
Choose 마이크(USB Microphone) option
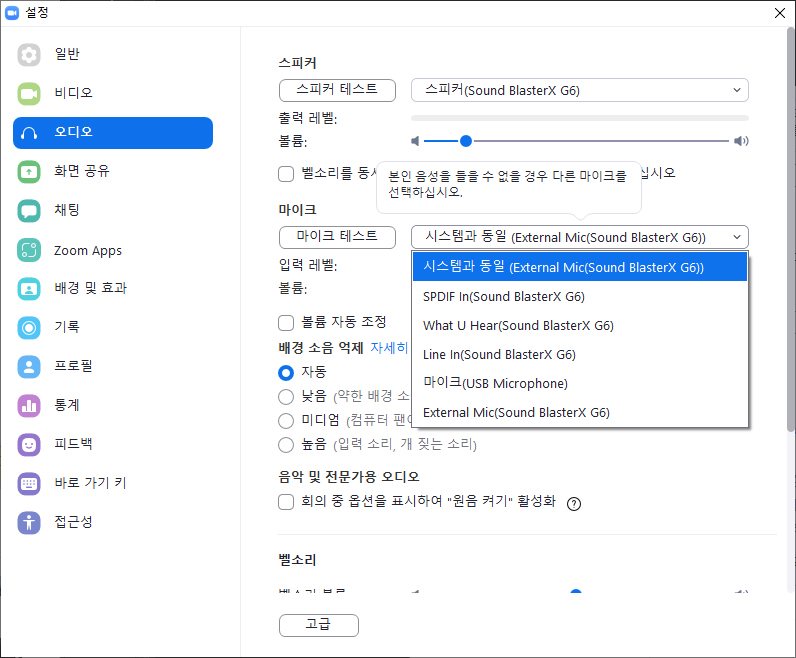(580, 383)
